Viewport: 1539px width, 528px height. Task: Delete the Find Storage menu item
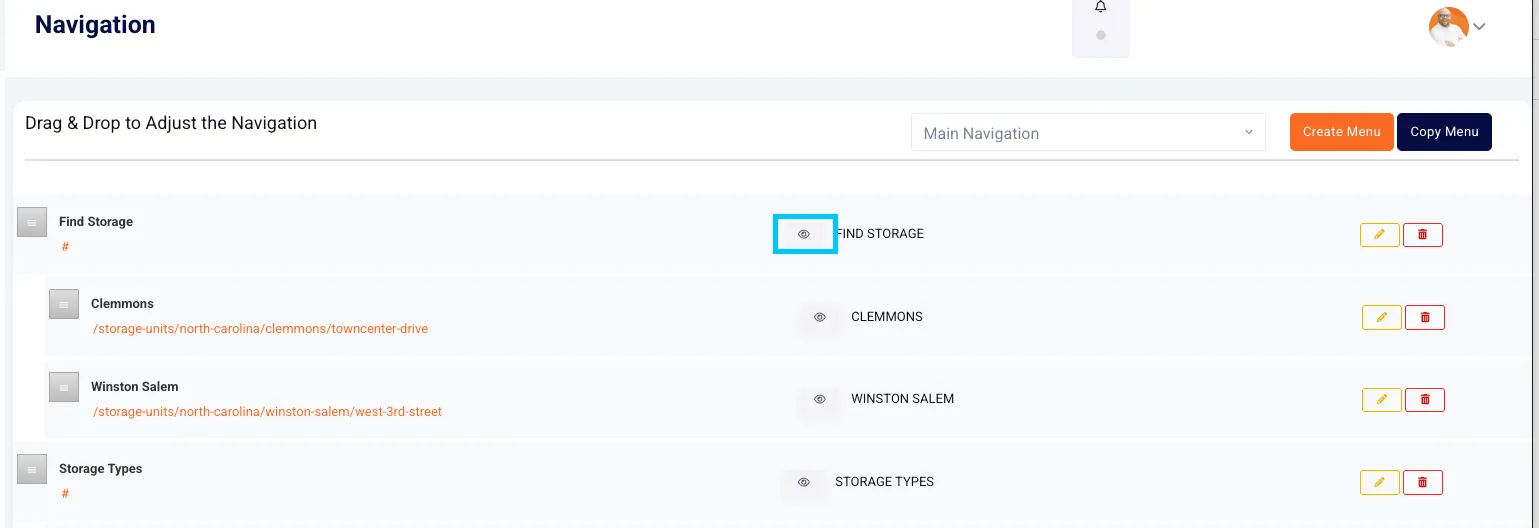[1423, 235]
